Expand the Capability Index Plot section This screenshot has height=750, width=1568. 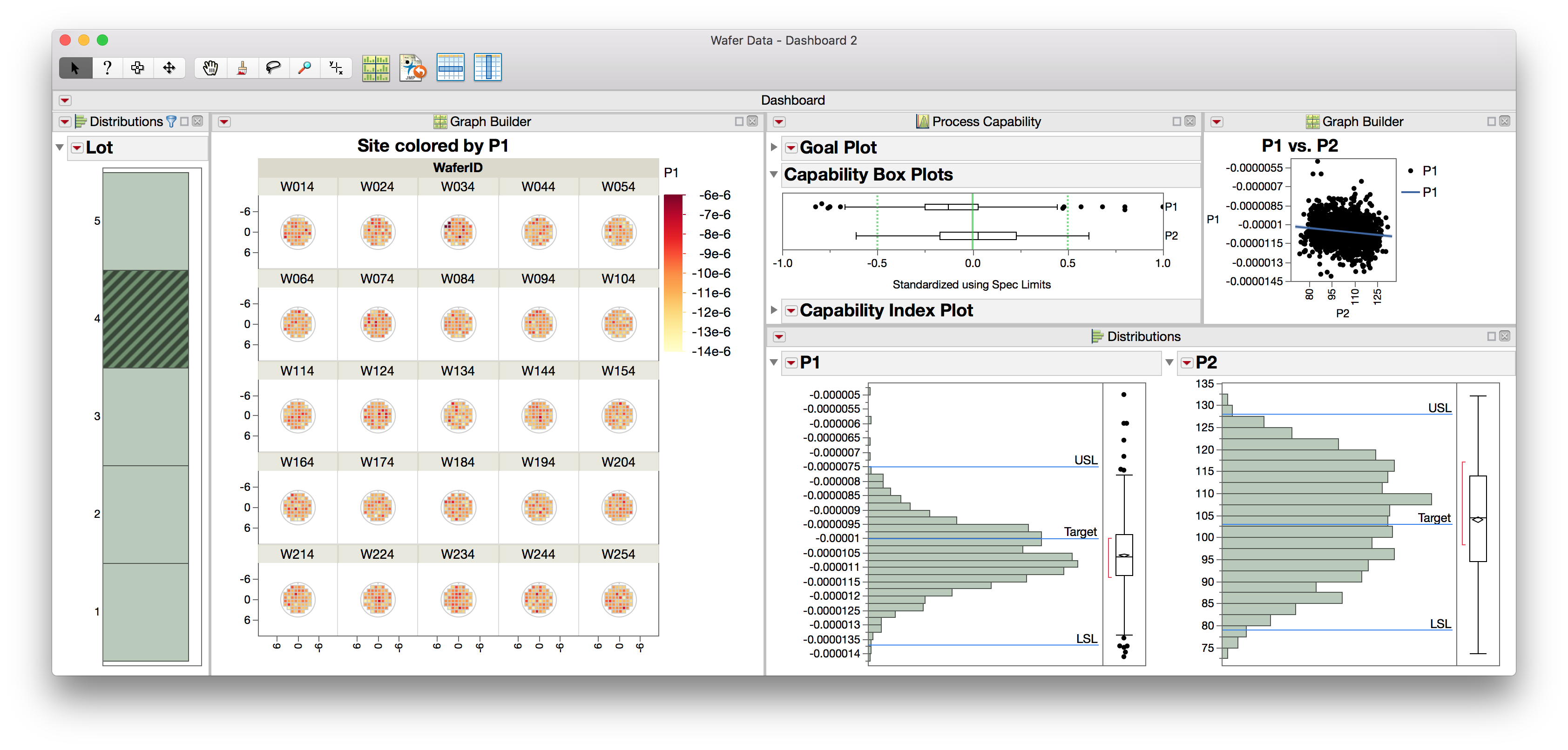click(x=773, y=310)
